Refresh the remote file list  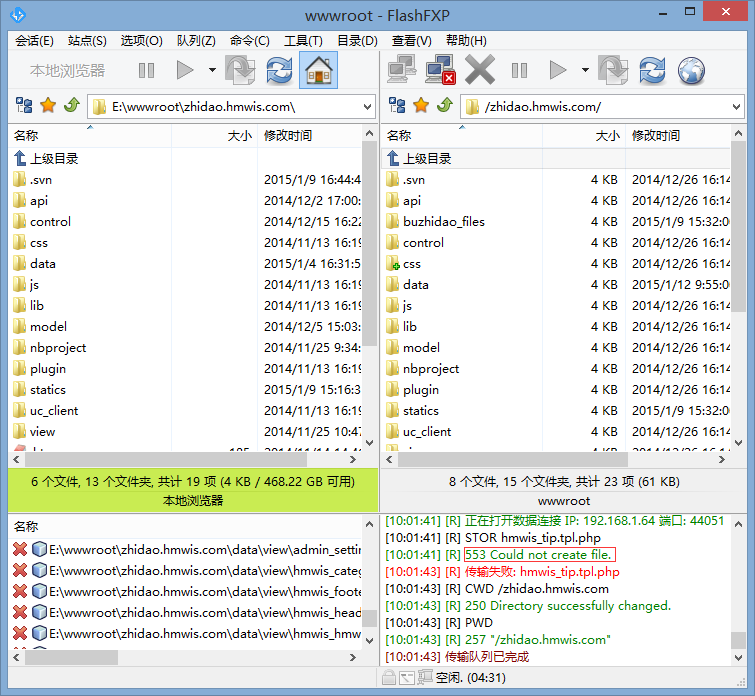[x=652, y=70]
